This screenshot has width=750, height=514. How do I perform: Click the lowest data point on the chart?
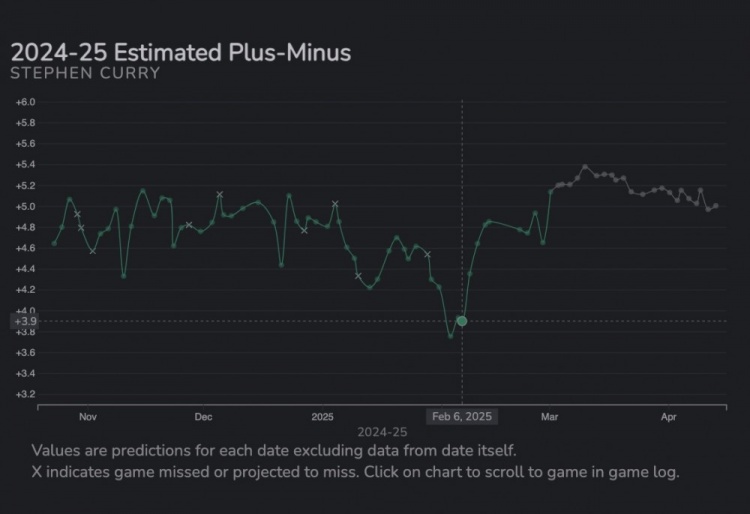451,336
